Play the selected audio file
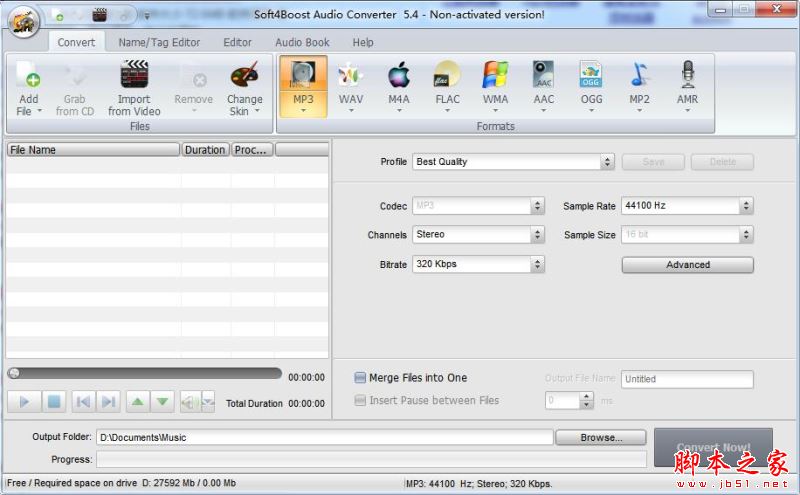Viewport: 800px width, 495px height. pyautogui.click(x=24, y=402)
